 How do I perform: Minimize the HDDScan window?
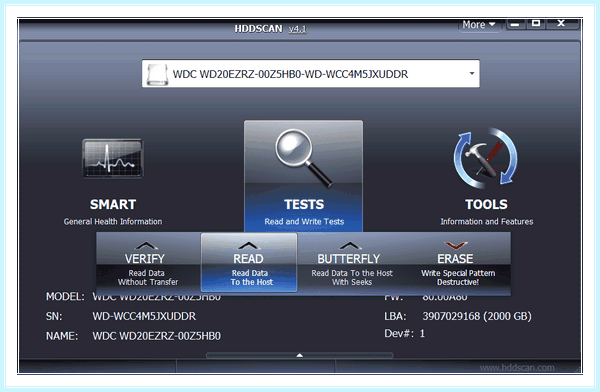[515, 24]
